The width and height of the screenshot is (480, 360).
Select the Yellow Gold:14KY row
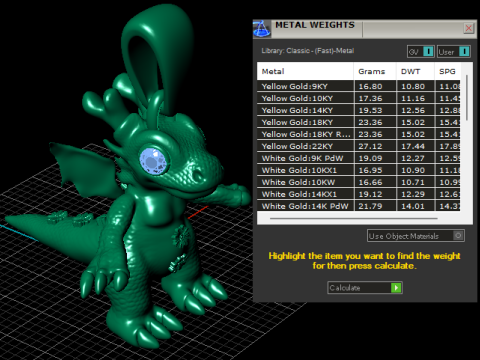359,110
